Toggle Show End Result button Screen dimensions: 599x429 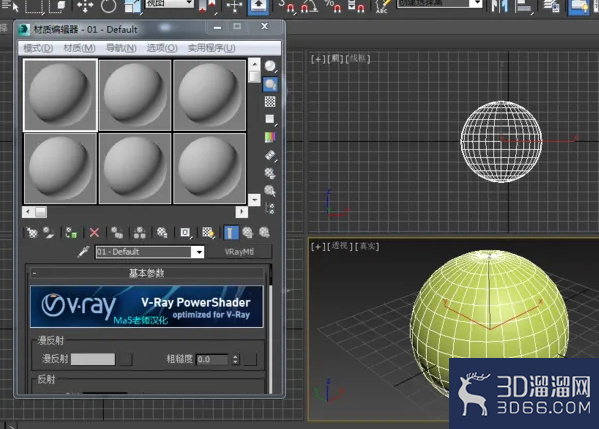tap(231, 232)
